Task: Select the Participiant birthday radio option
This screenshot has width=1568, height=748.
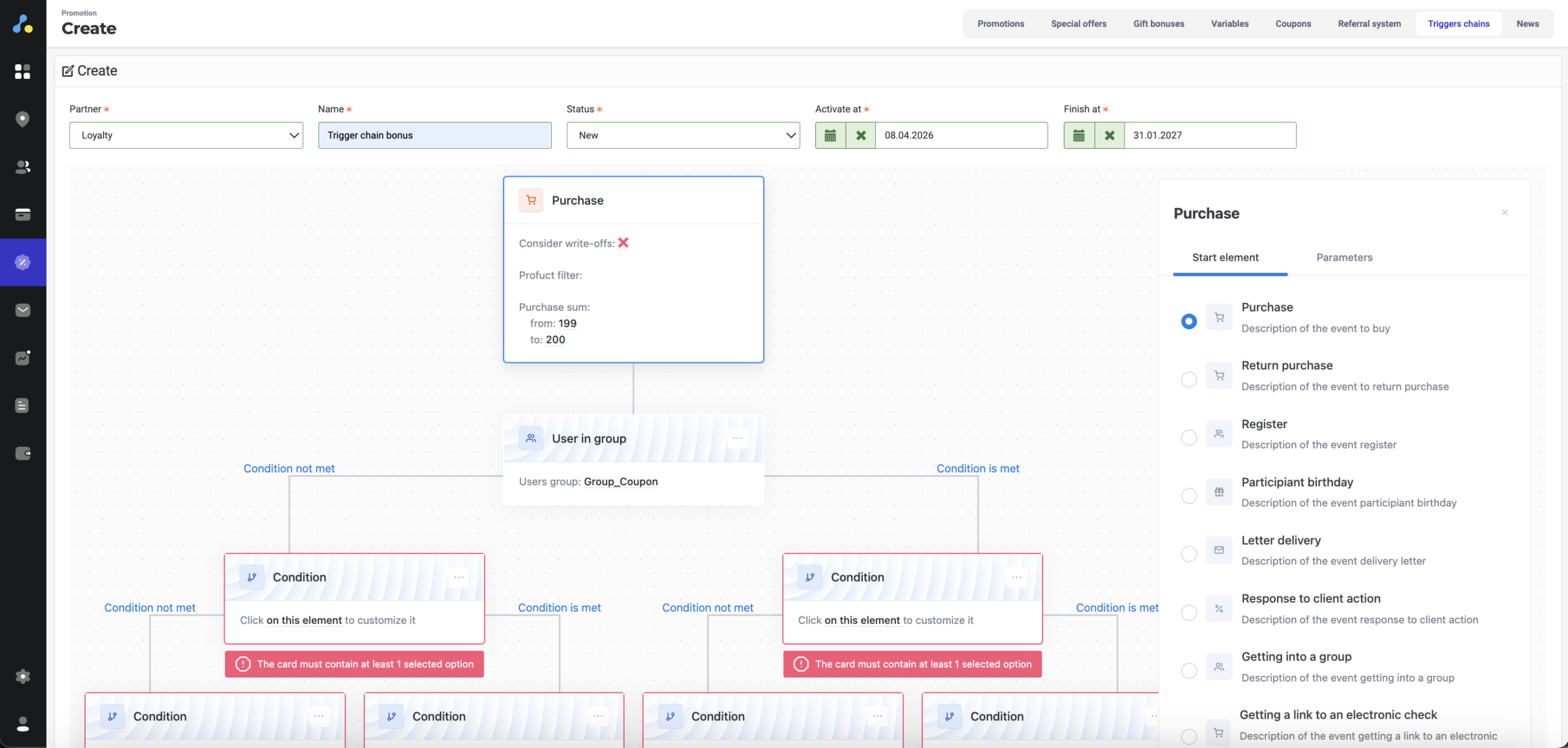Action: pyautogui.click(x=1189, y=496)
